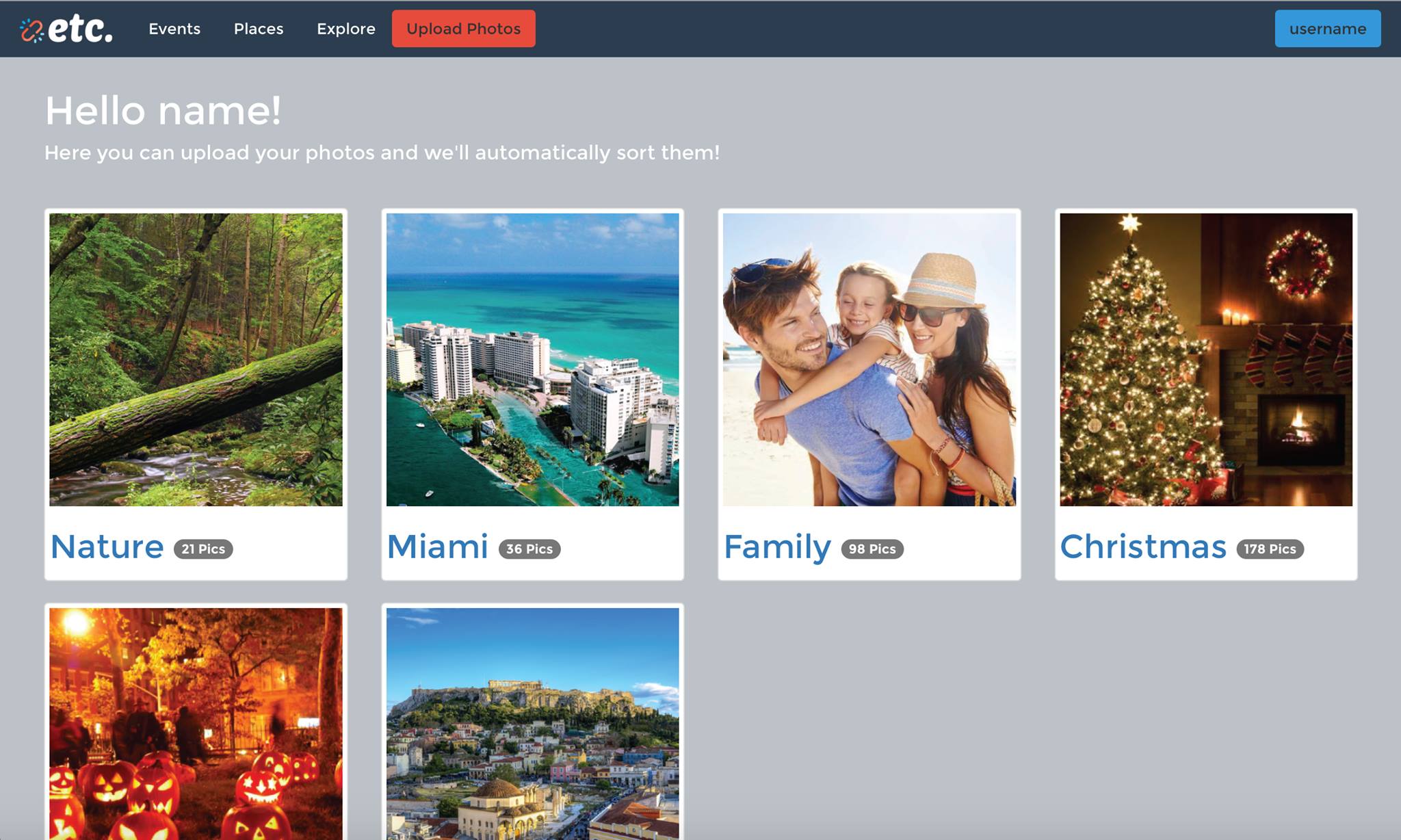Open the username account button
The width and height of the screenshot is (1401, 840).
(x=1328, y=29)
